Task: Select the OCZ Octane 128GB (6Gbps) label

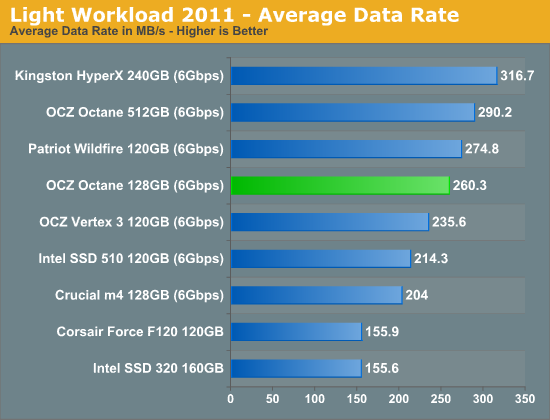Action: point(135,186)
